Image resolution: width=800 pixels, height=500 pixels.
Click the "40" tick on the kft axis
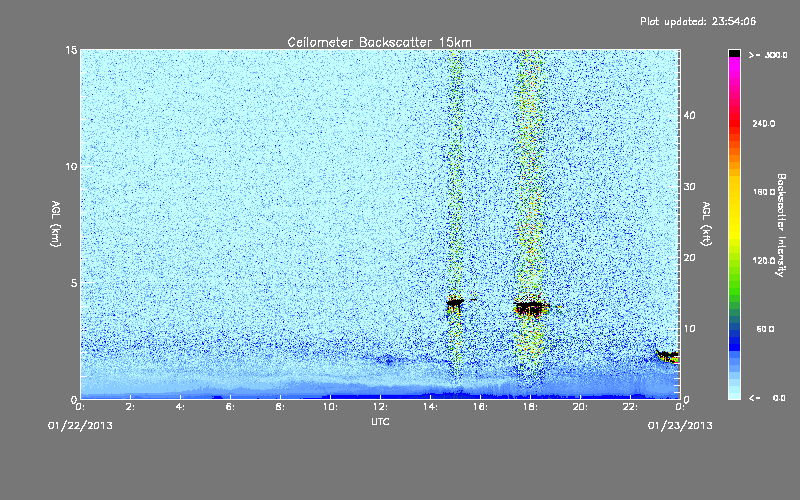689,116
